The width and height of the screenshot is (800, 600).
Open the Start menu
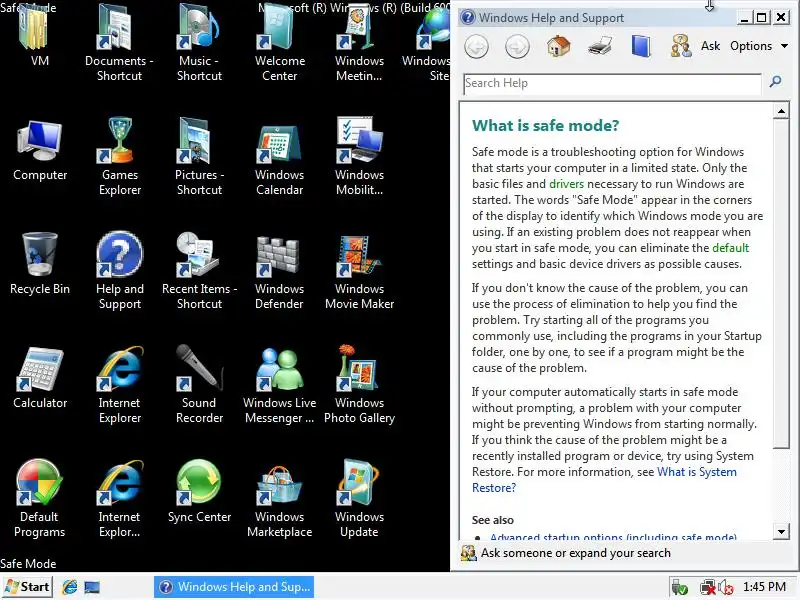(x=27, y=587)
